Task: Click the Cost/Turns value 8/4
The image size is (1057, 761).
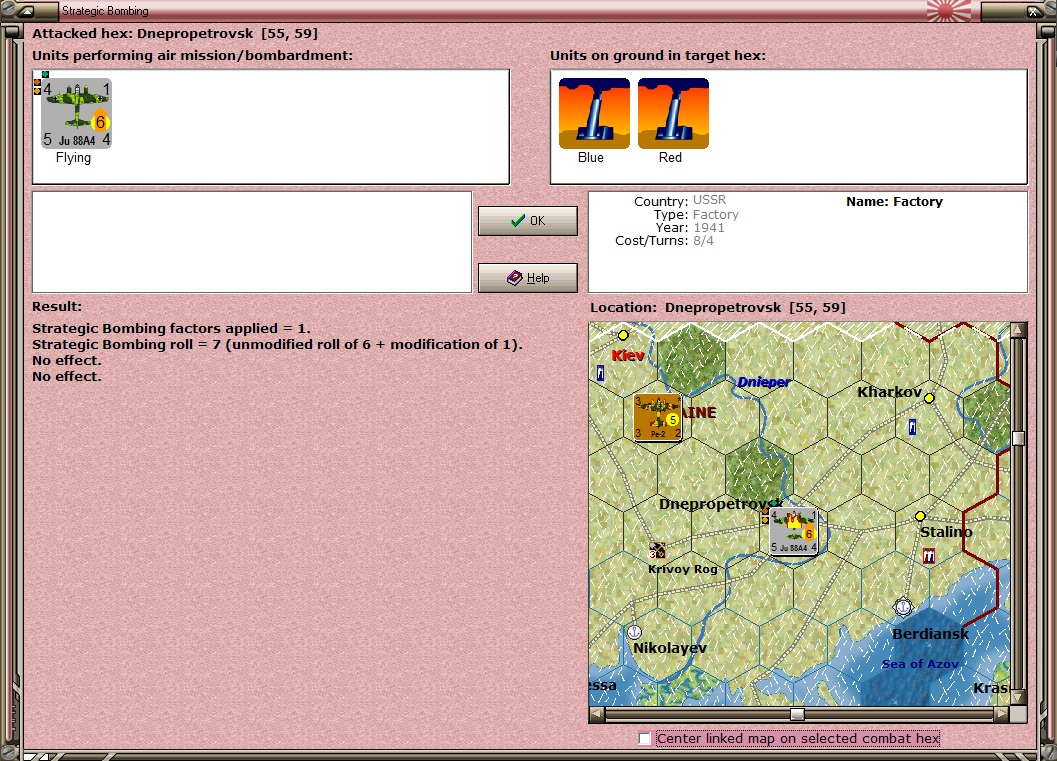Action: click(x=703, y=241)
